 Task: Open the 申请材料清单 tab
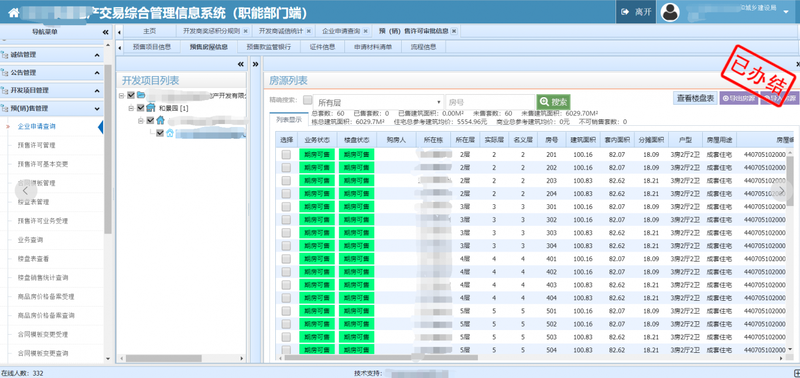373,47
